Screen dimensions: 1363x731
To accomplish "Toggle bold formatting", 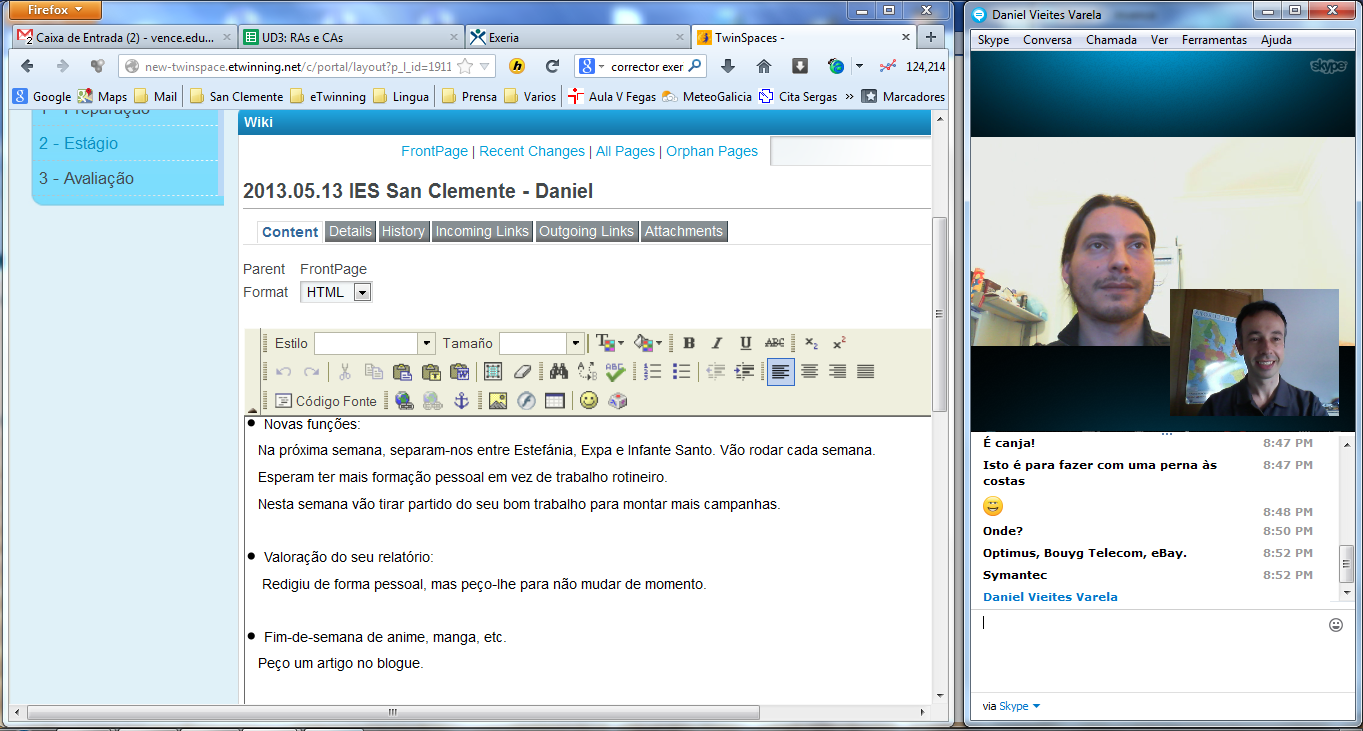I will (x=689, y=343).
